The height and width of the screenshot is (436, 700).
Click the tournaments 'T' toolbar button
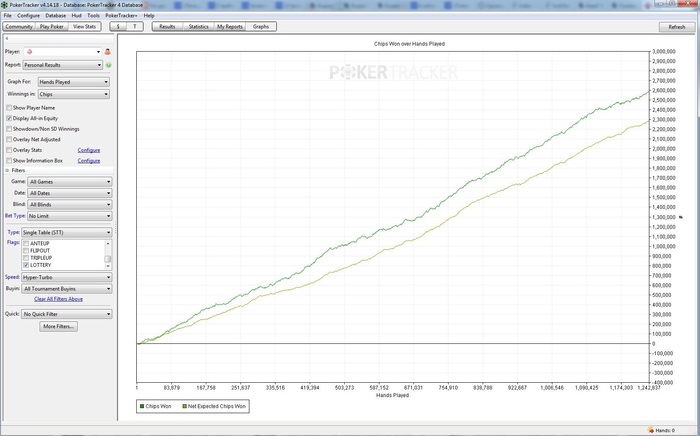coord(136,27)
